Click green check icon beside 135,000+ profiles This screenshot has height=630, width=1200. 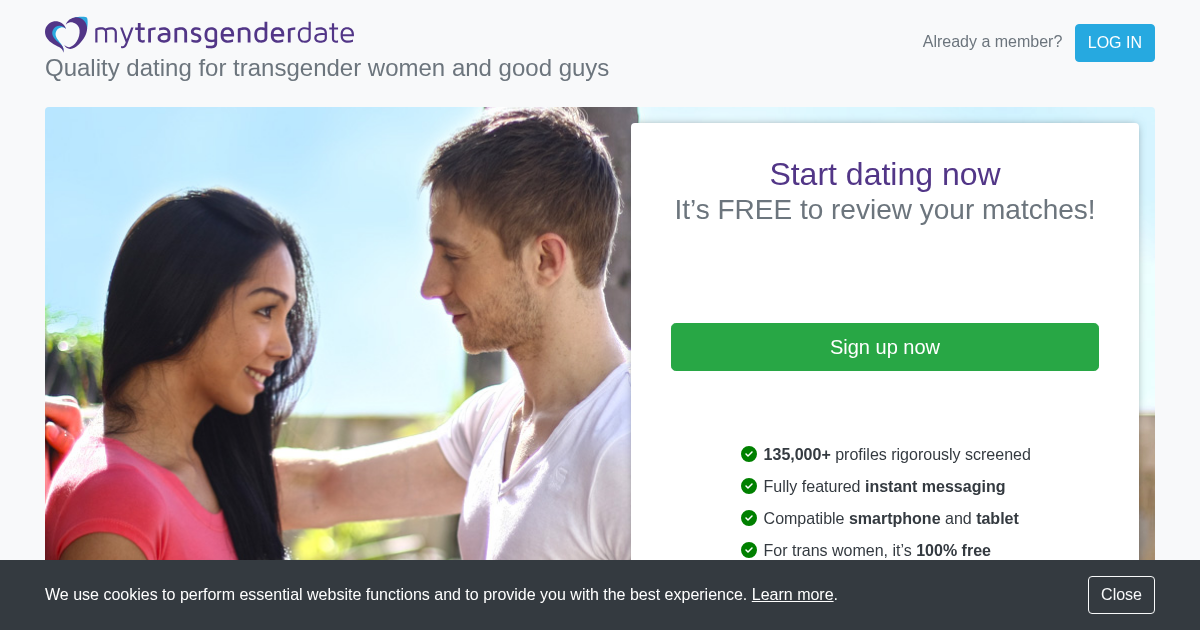tap(749, 454)
